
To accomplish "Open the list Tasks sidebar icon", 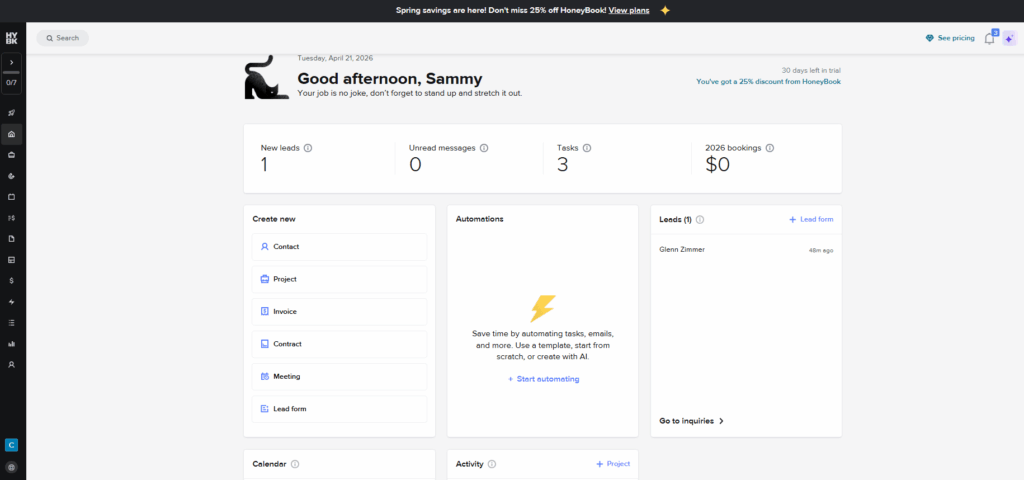I will [11, 323].
